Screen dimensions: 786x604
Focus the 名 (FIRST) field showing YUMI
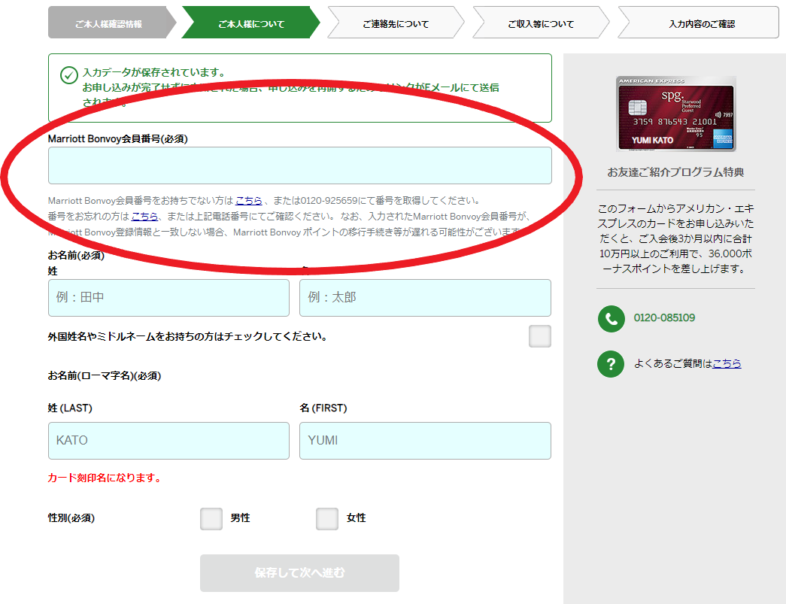(x=425, y=441)
